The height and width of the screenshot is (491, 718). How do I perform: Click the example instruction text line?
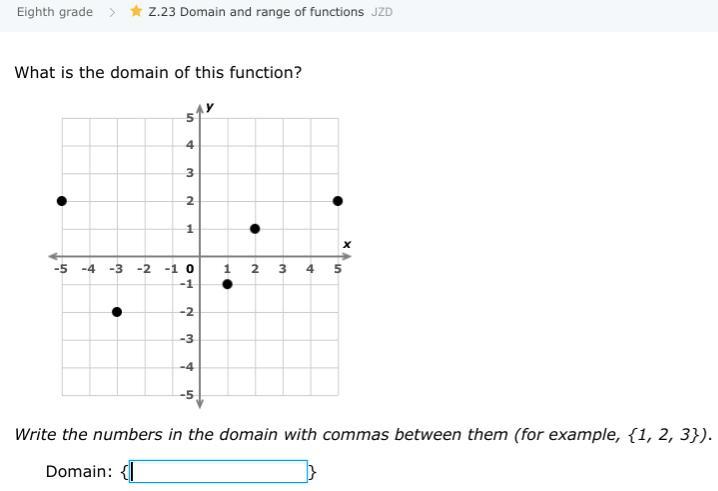363,435
